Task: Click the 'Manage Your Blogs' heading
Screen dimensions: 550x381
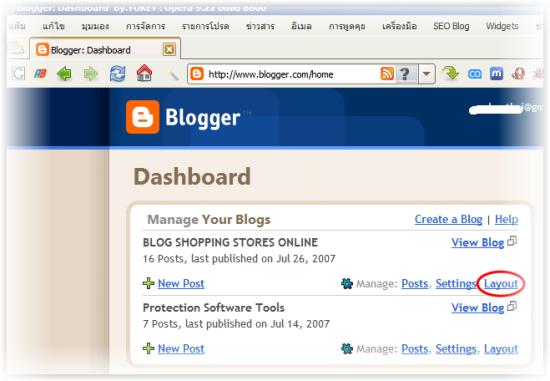Action: pos(209,220)
